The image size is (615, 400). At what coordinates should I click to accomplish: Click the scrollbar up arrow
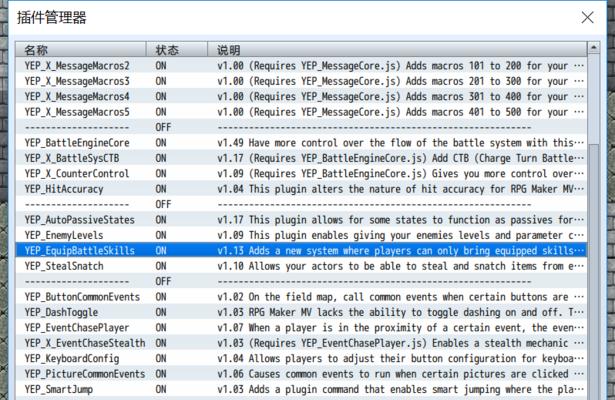[x=593, y=48]
